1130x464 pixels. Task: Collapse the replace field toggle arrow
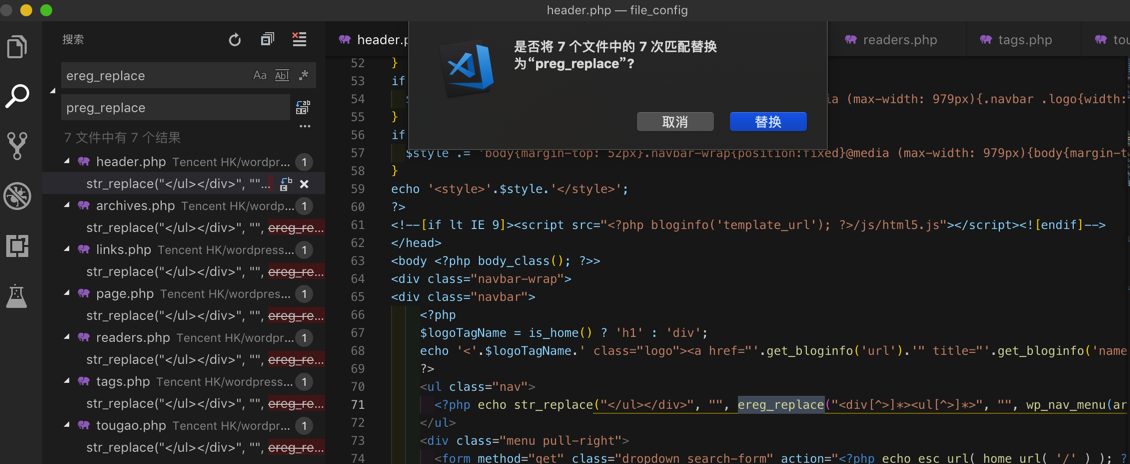[53, 91]
